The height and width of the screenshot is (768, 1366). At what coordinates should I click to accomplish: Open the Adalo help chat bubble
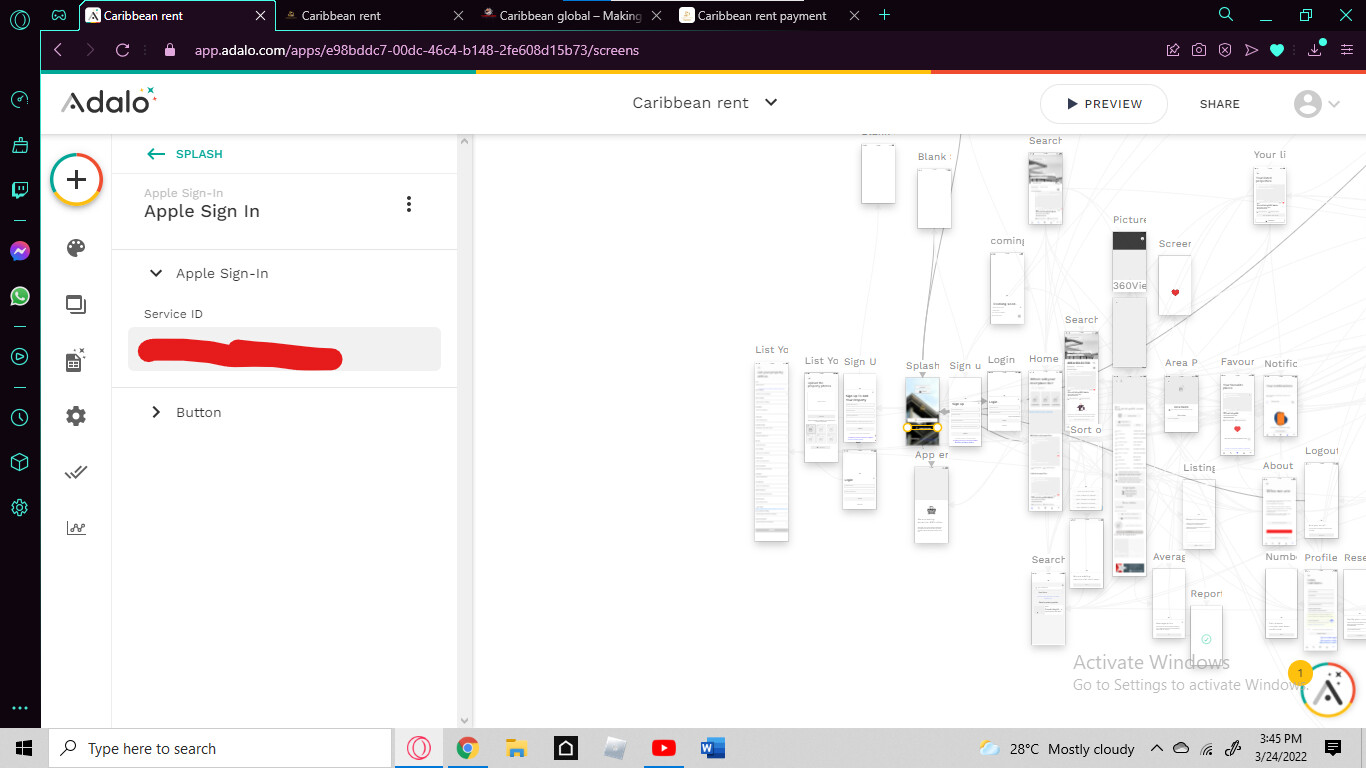tap(1328, 689)
